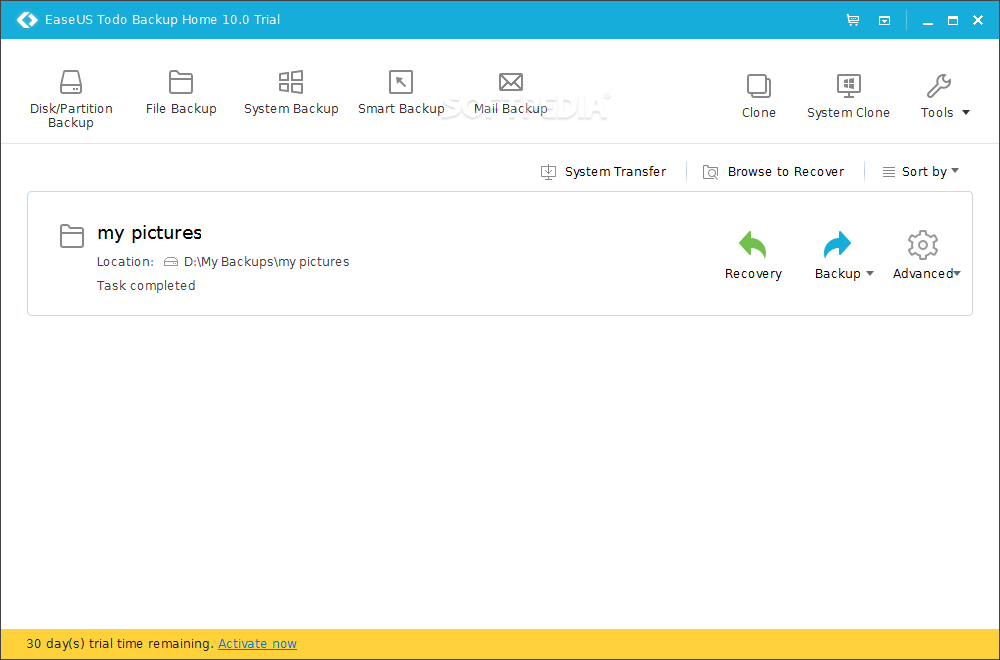Open Smart Backup
The width and height of the screenshot is (1000, 660).
401,92
